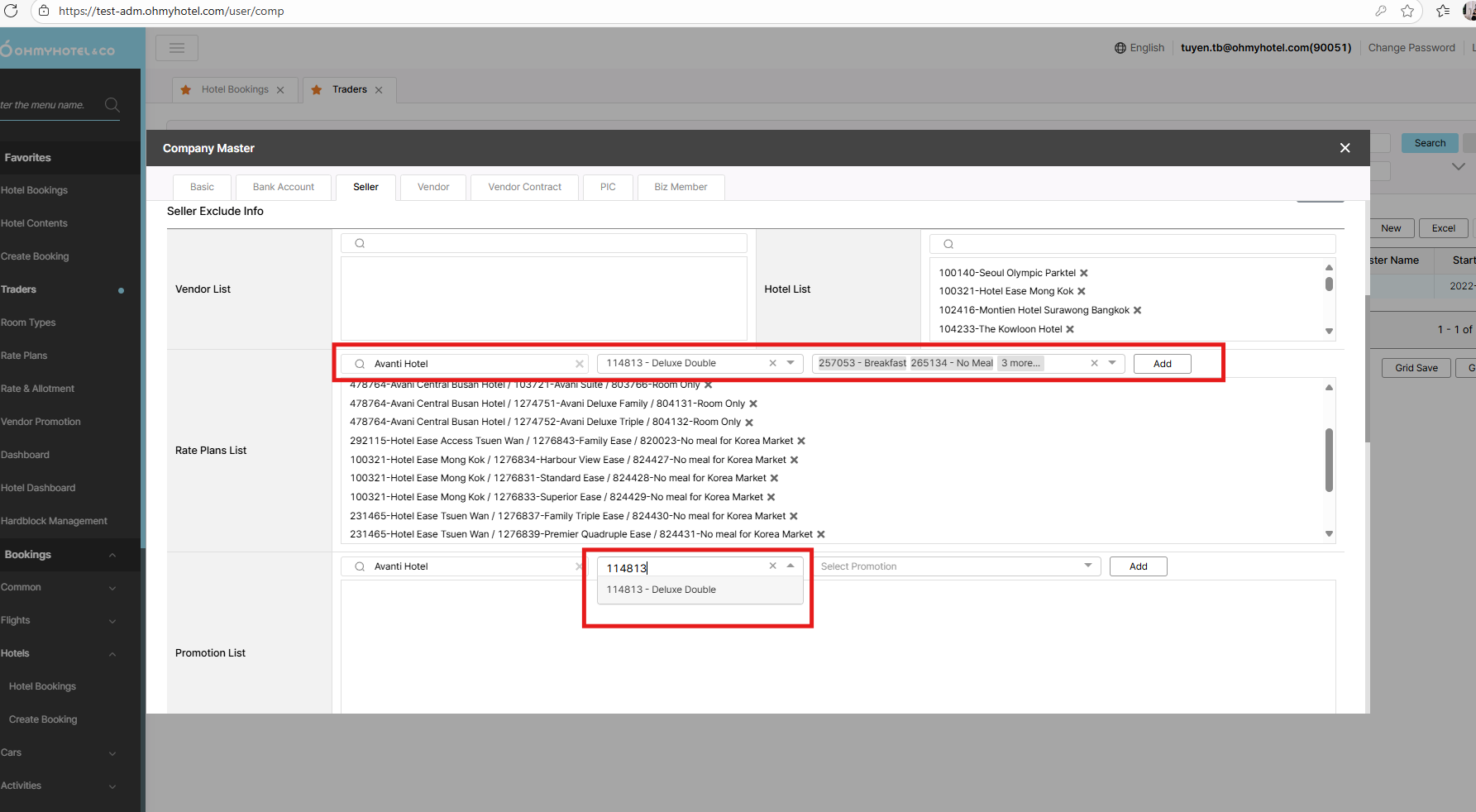The width and height of the screenshot is (1476, 812).
Task: Expand the Flights sidebar menu
Action: click(x=112, y=621)
